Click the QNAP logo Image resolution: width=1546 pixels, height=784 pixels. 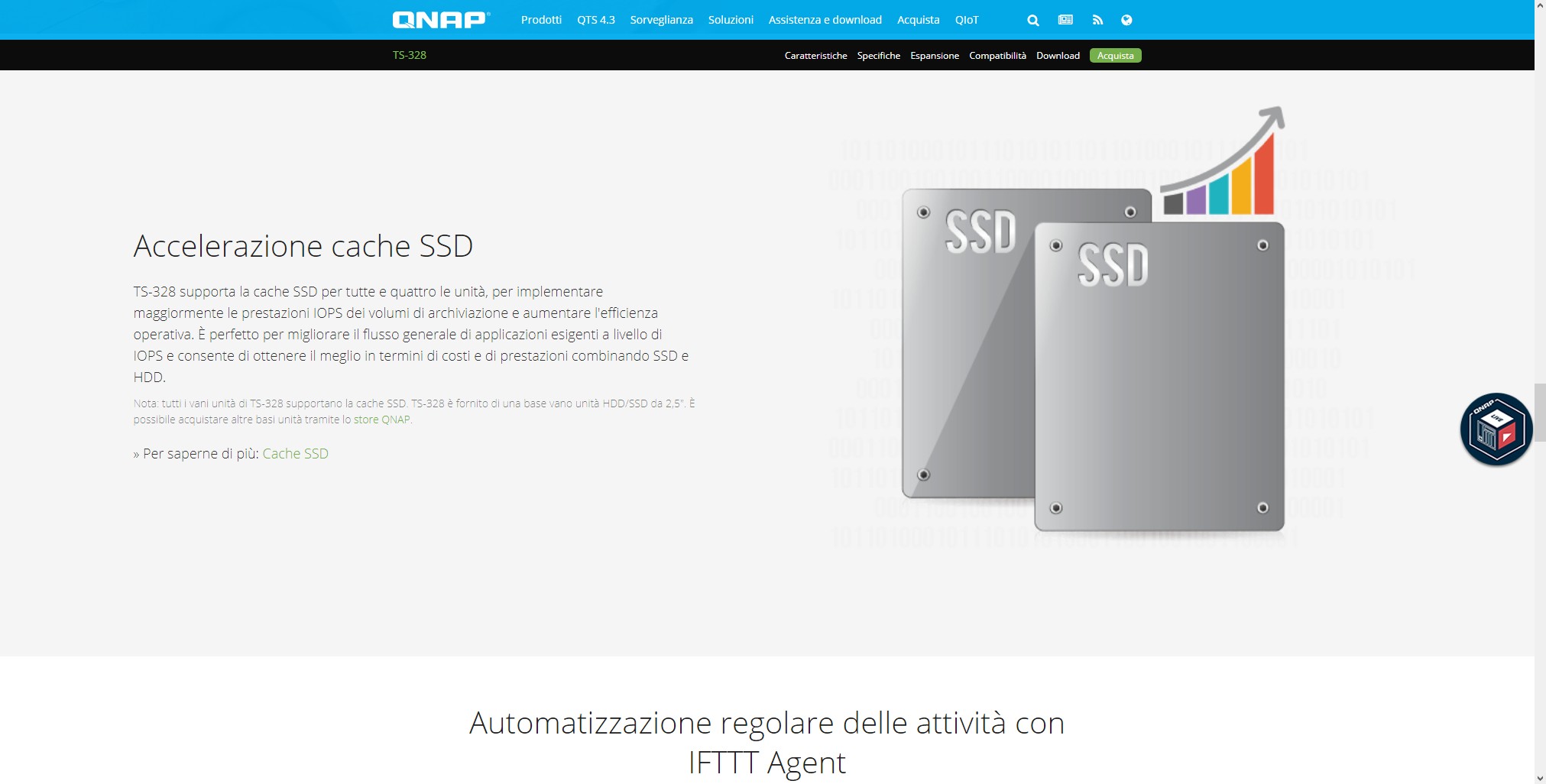click(x=441, y=20)
